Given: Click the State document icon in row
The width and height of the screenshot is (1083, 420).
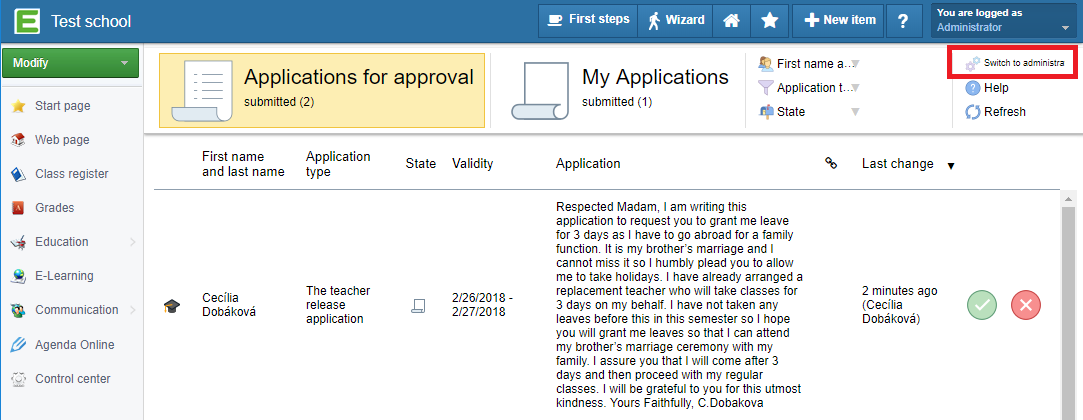Looking at the screenshot, I should [418, 305].
